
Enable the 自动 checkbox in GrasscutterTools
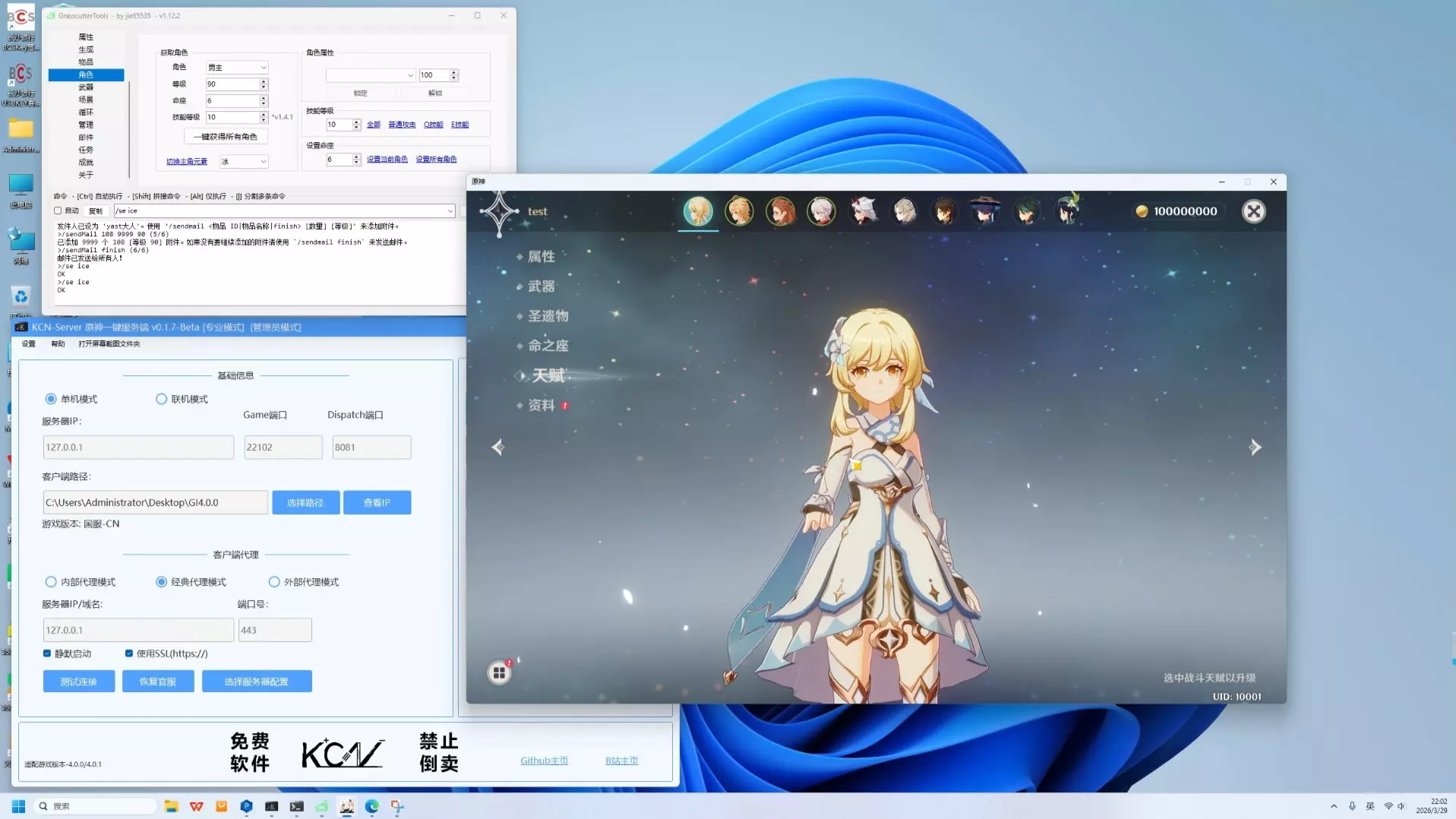(x=58, y=210)
